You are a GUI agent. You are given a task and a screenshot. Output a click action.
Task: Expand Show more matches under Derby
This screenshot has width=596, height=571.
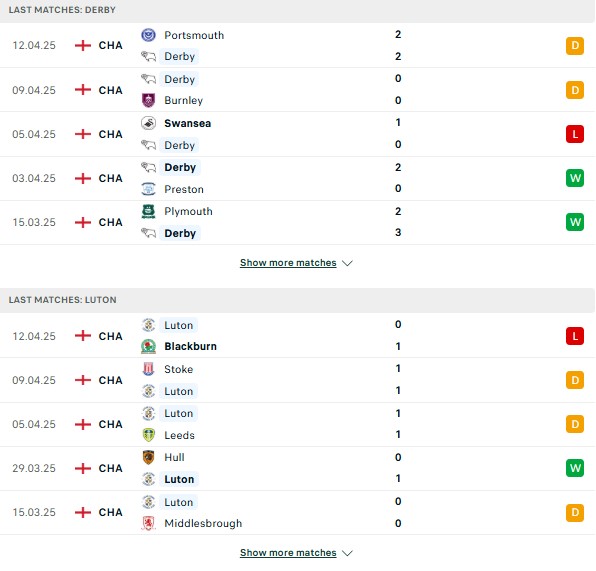click(x=288, y=263)
